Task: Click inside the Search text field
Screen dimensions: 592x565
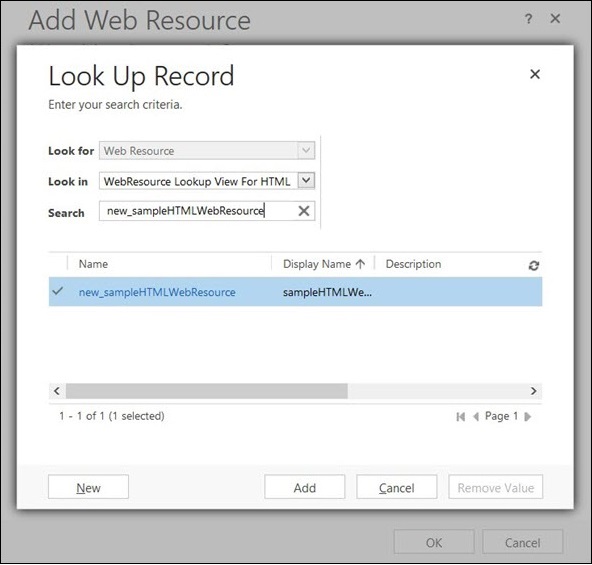Action: [x=198, y=211]
